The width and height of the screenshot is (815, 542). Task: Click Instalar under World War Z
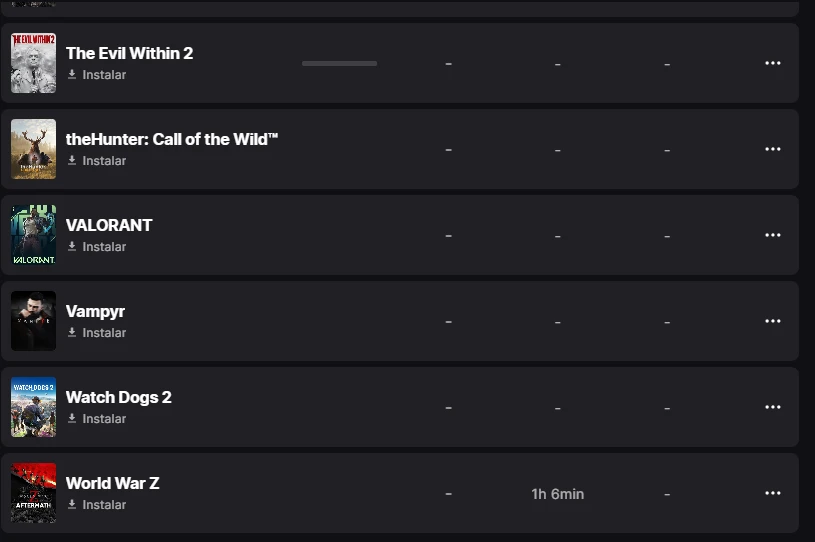click(103, 505)
